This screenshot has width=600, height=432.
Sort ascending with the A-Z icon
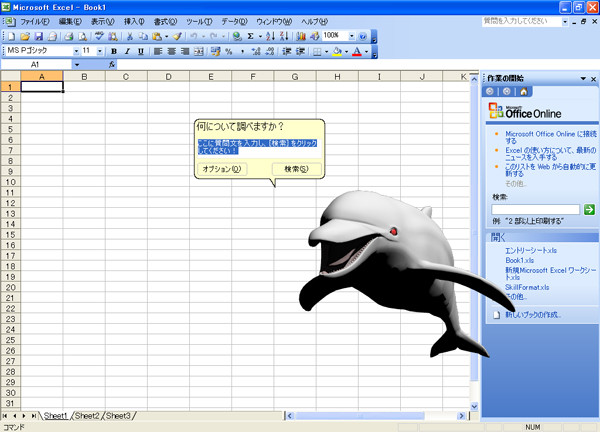click(271, 36)
